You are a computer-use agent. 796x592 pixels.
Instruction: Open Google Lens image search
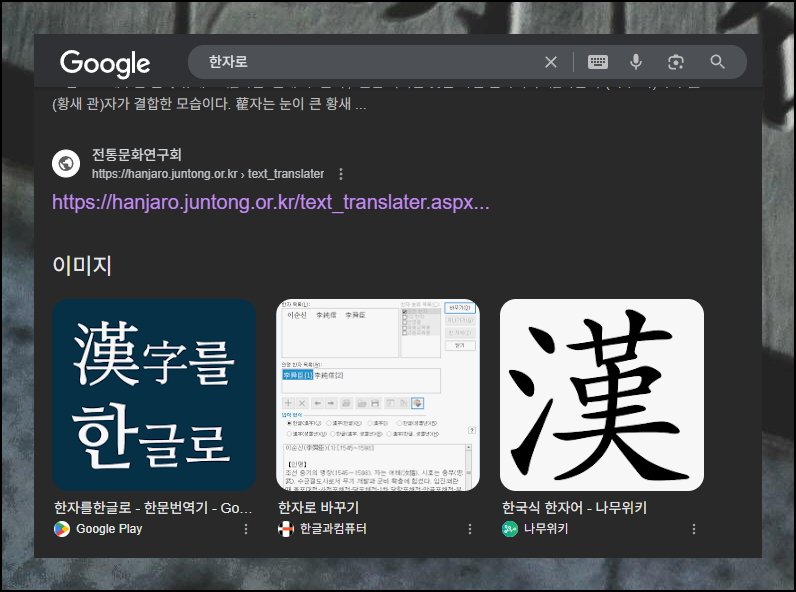click(676, 62)
